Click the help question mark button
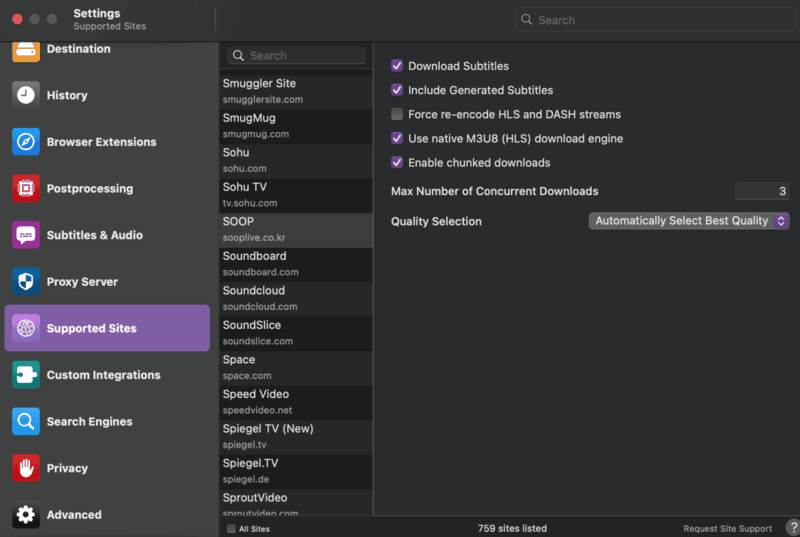The height and width of the screenshot is (537, 800). (793, 528)
